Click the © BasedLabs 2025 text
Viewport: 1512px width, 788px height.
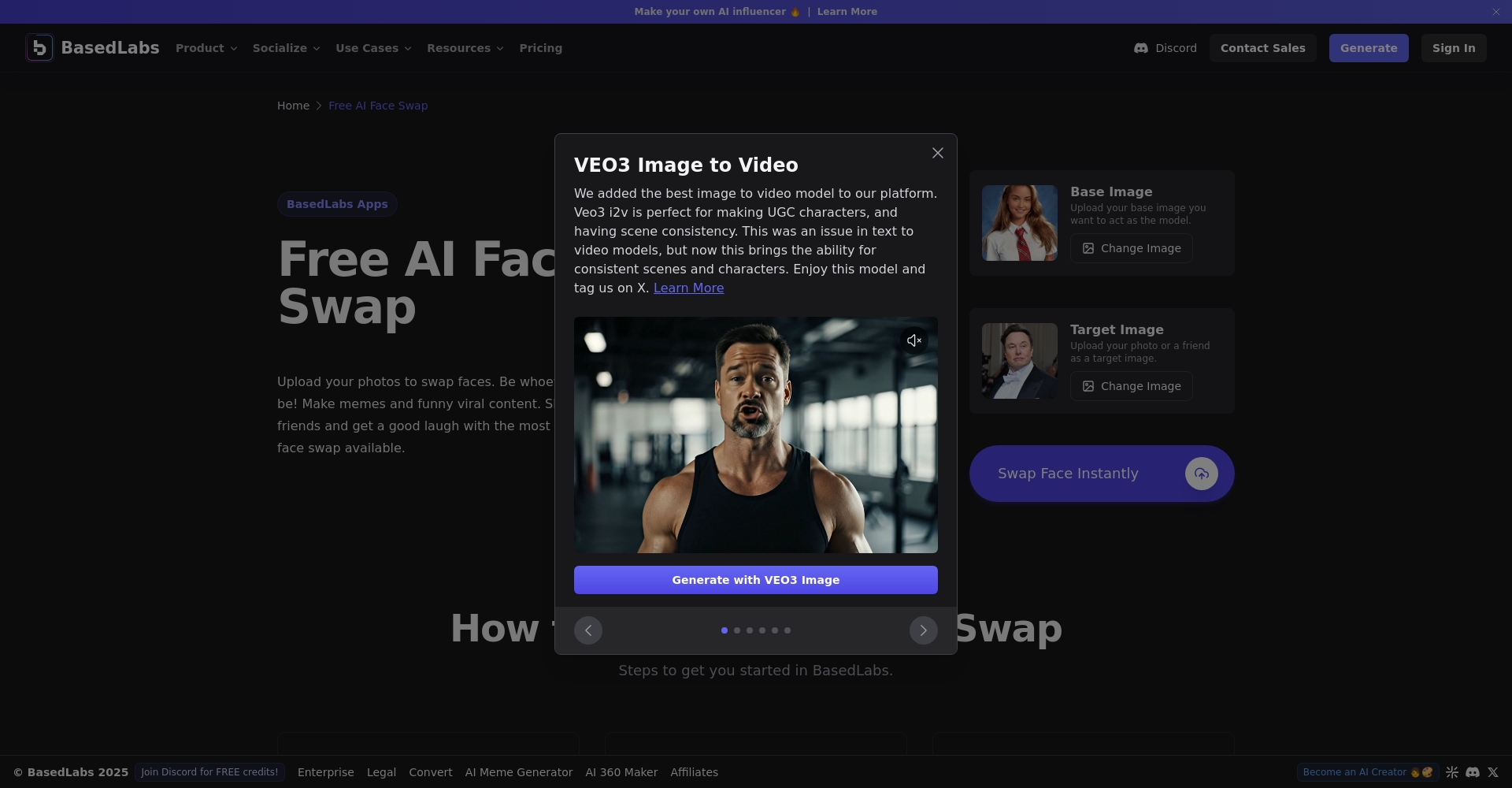coord(71,772)
